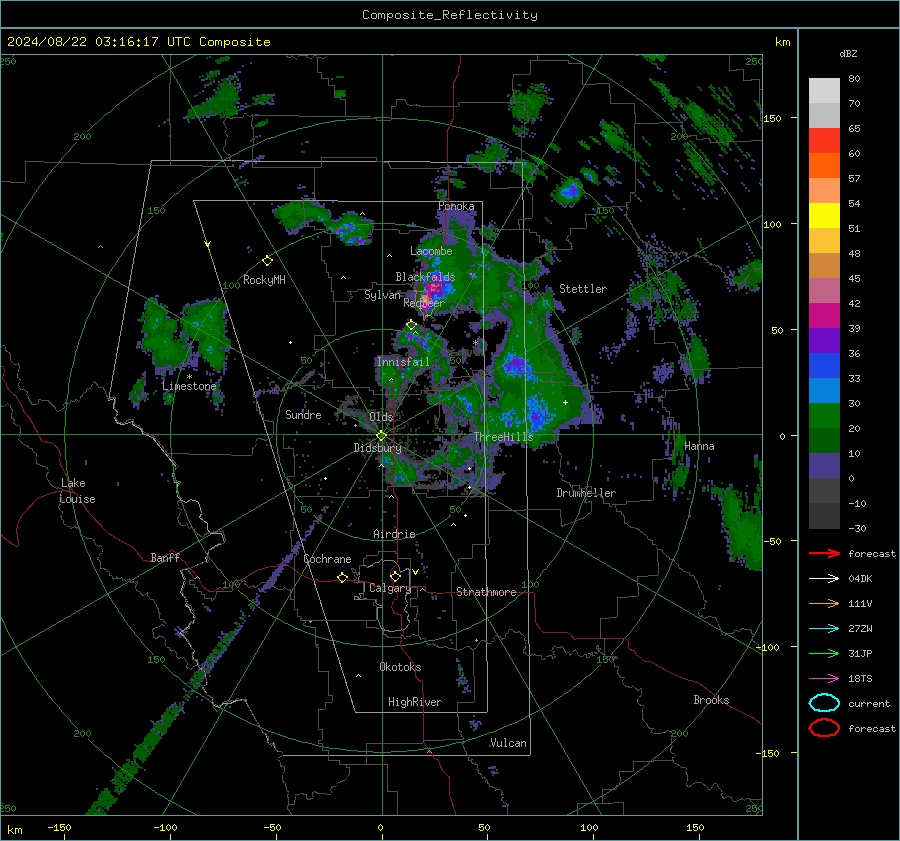The width and height of the screenshot is (900, 841).
Task: Click the yellow diamond marker near Cochrane
Action: click(342, 577)
